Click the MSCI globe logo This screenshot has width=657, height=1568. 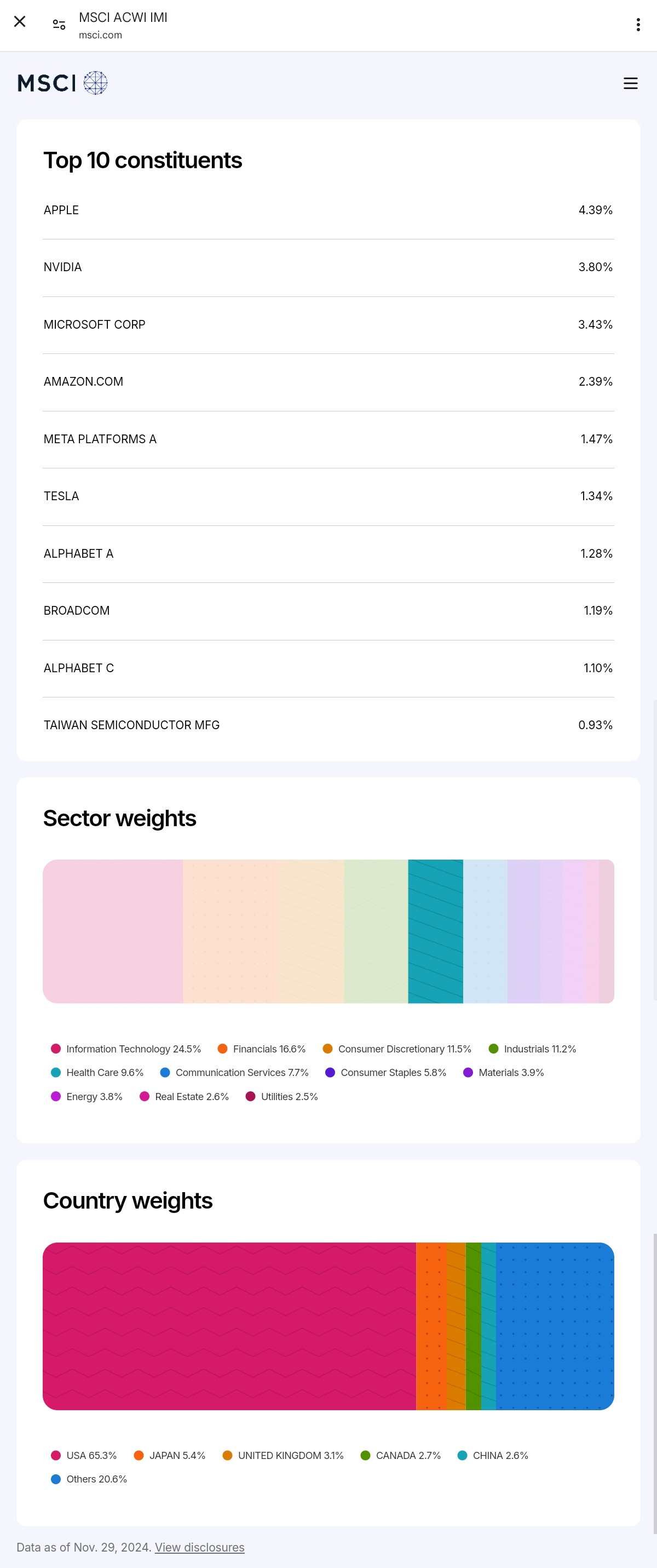95,83
